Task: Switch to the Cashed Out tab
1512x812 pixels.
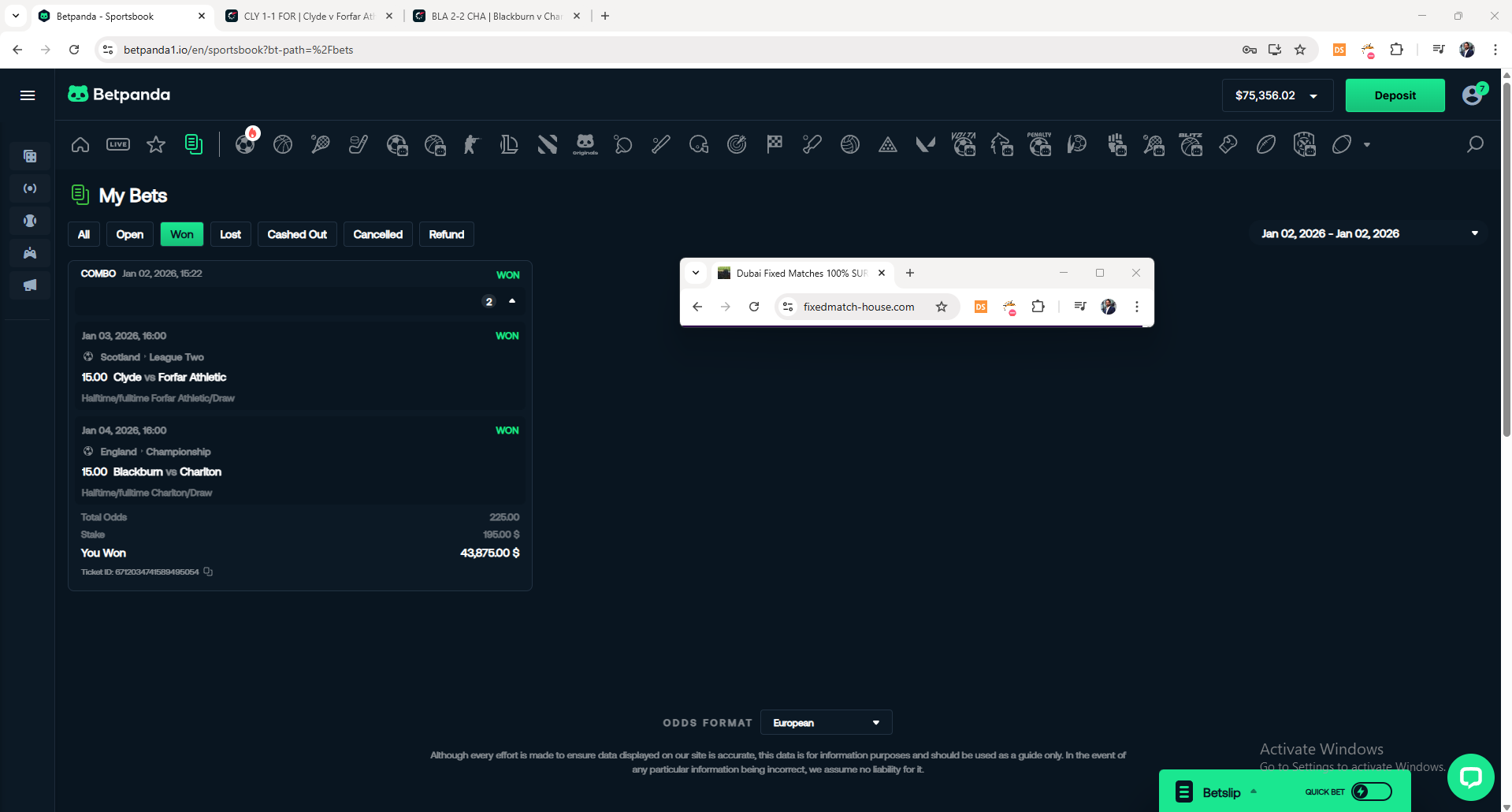Action: click(x=297, y=234)
